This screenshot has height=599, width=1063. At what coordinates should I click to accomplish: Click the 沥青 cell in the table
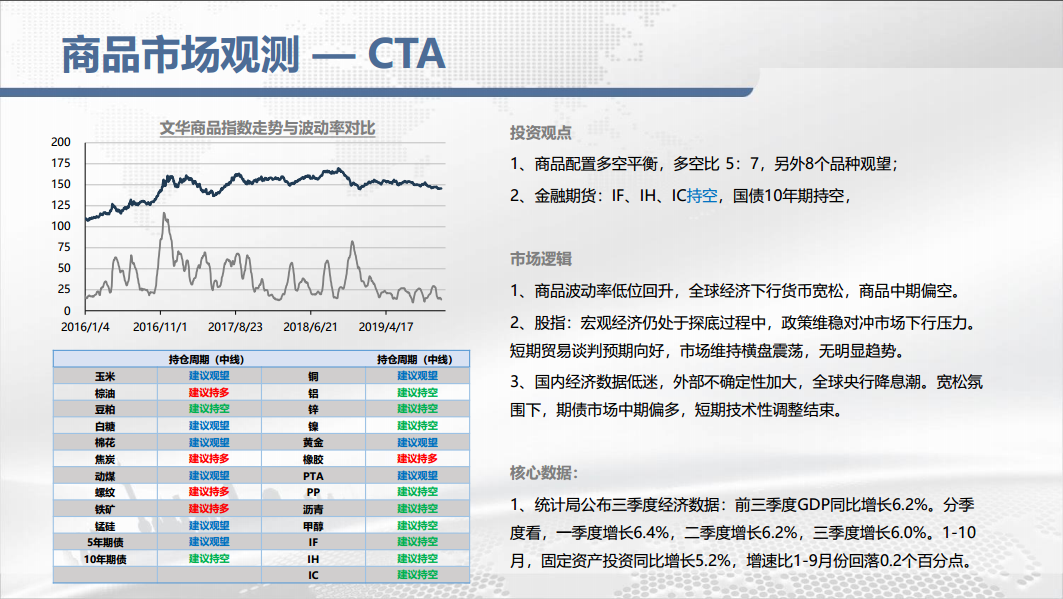coord(313,509)
